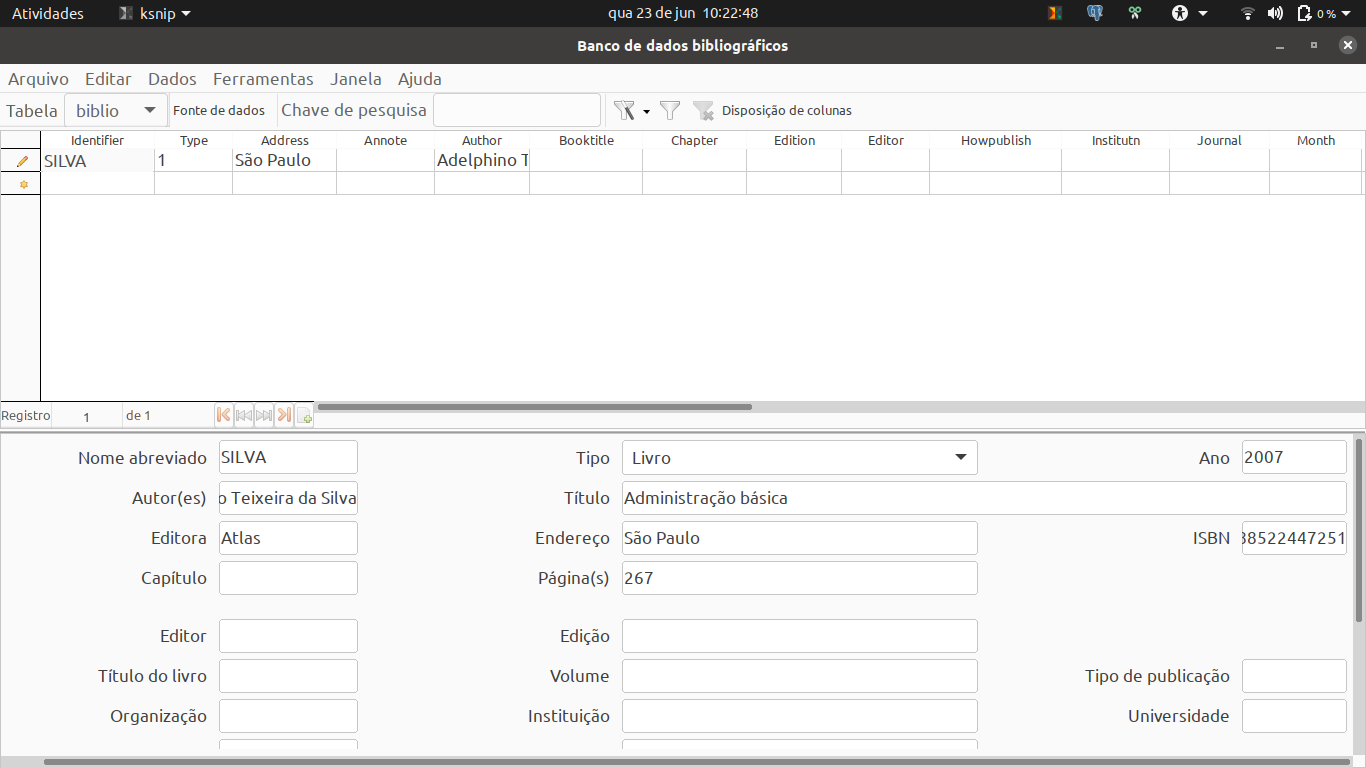
Task: Click the form vertical scrollbar
Action: pos(1359,529)
